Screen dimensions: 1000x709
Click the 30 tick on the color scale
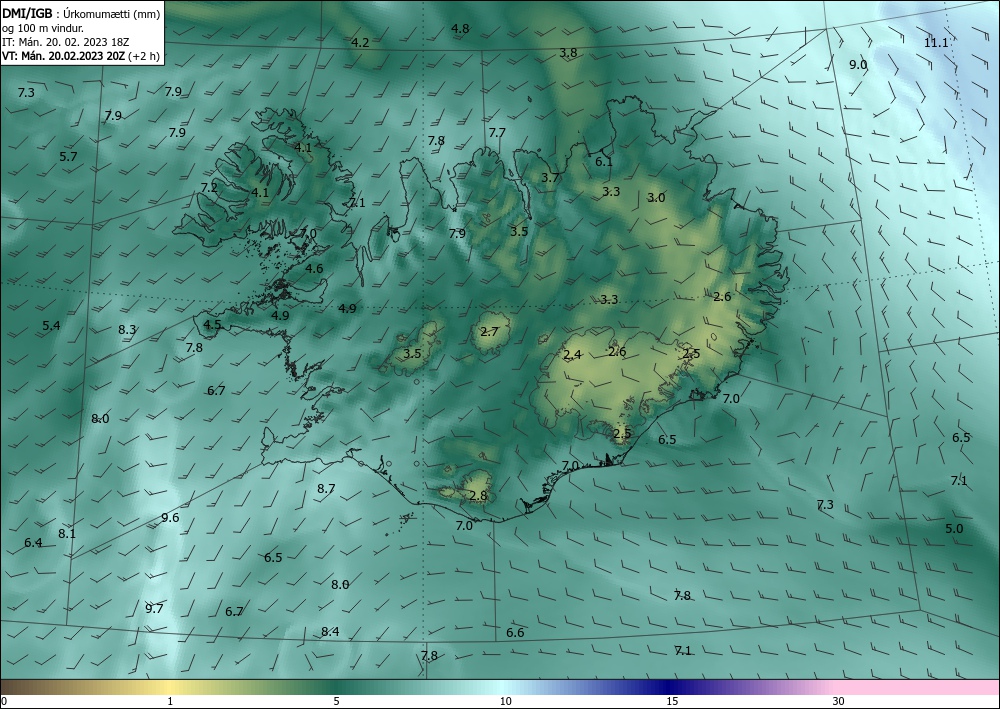(x=838, y=702)
